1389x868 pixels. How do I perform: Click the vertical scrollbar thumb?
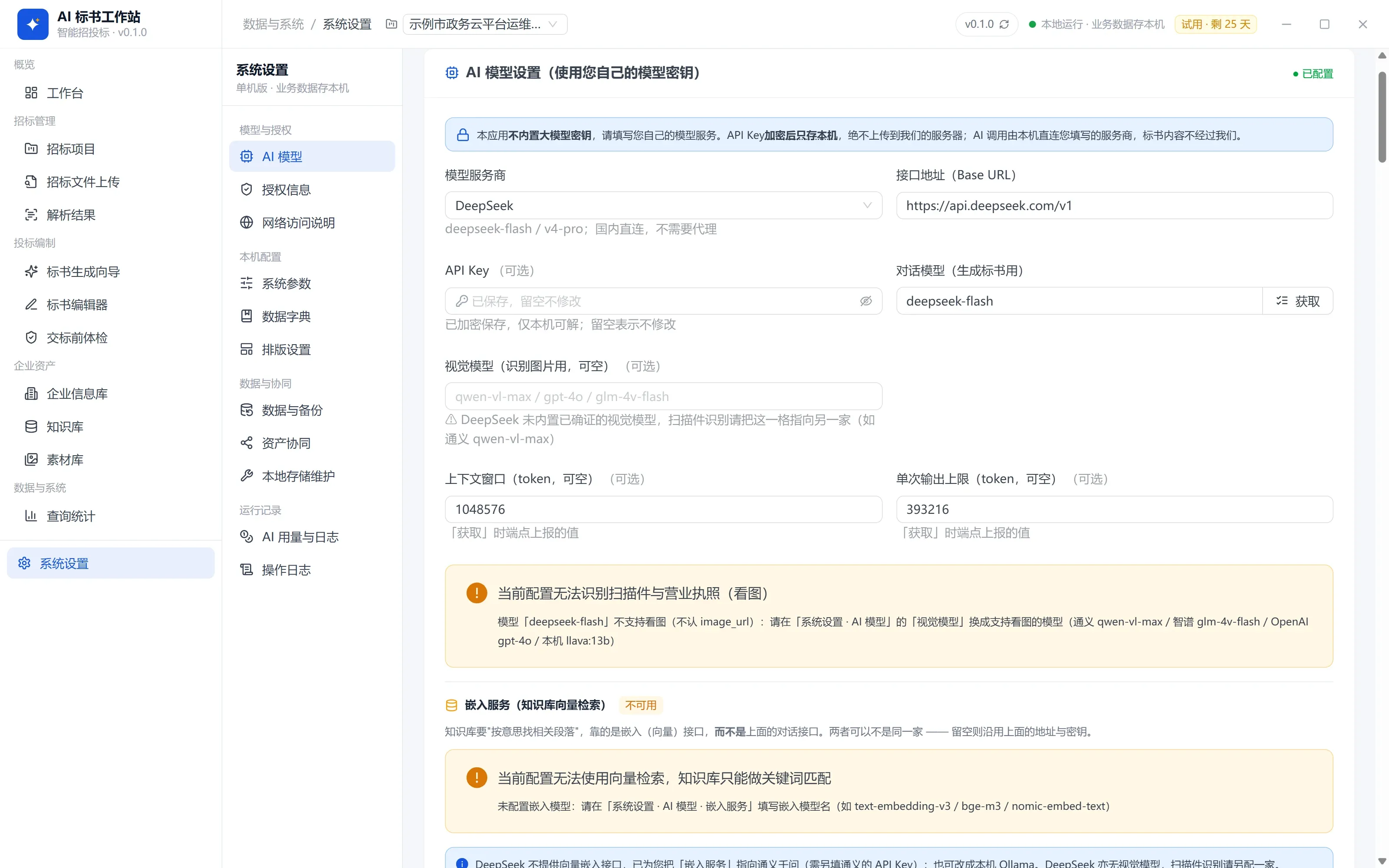(x=1382, y=117)
